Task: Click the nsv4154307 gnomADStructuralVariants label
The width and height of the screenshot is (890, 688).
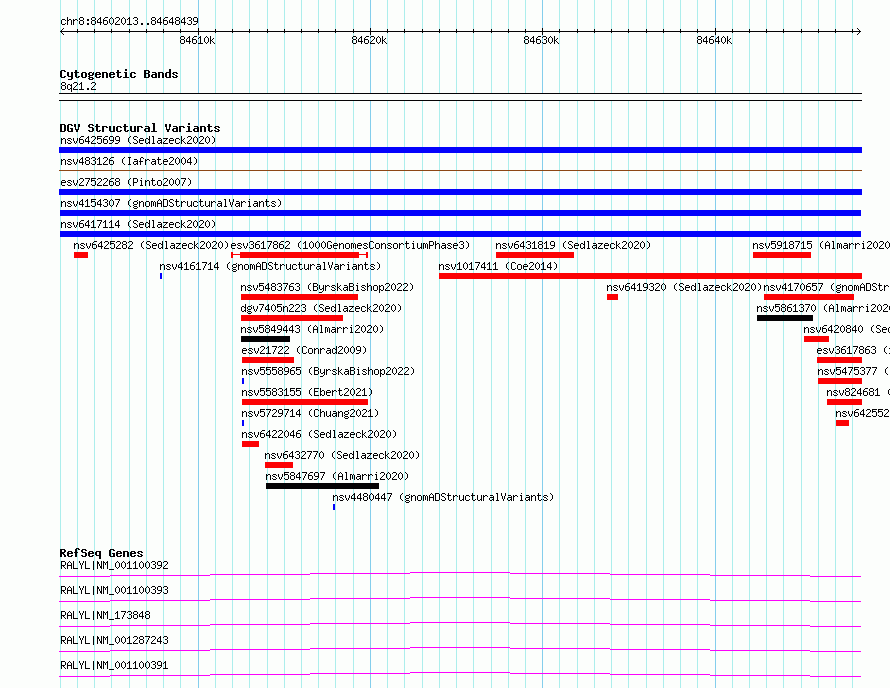Action: (171, 203)
